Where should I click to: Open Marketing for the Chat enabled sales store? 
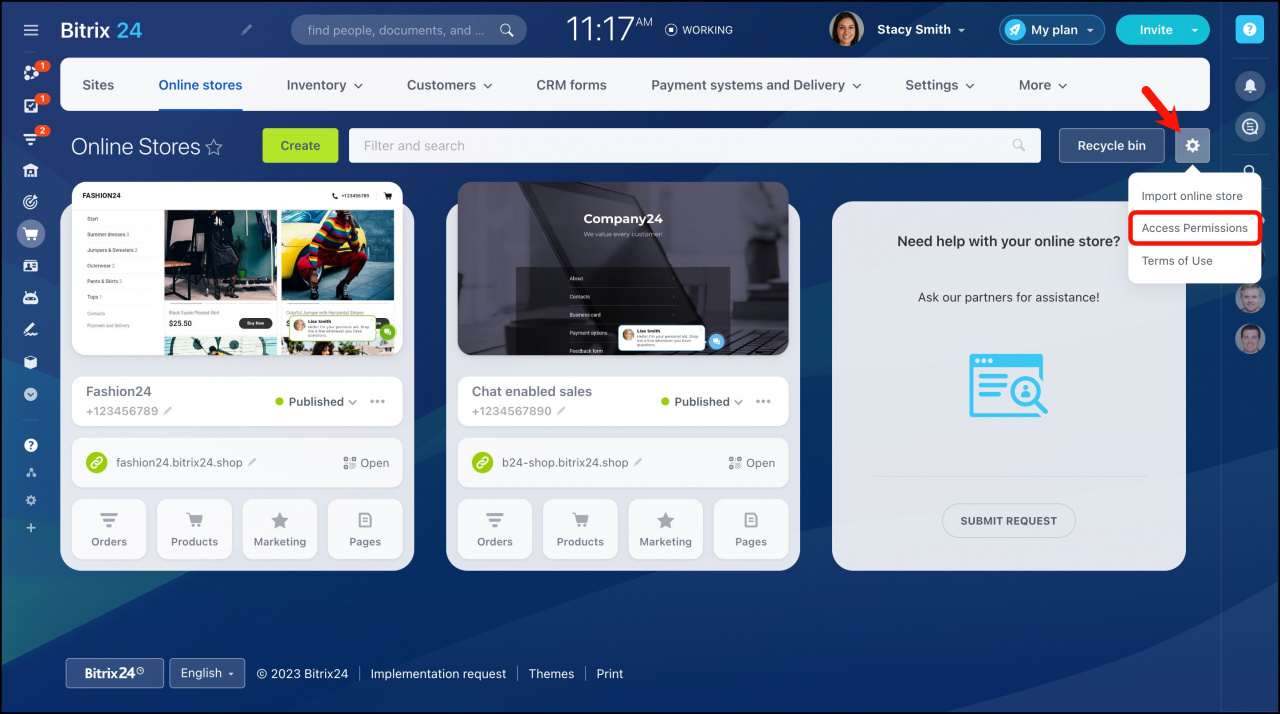(x=666, y=529)
